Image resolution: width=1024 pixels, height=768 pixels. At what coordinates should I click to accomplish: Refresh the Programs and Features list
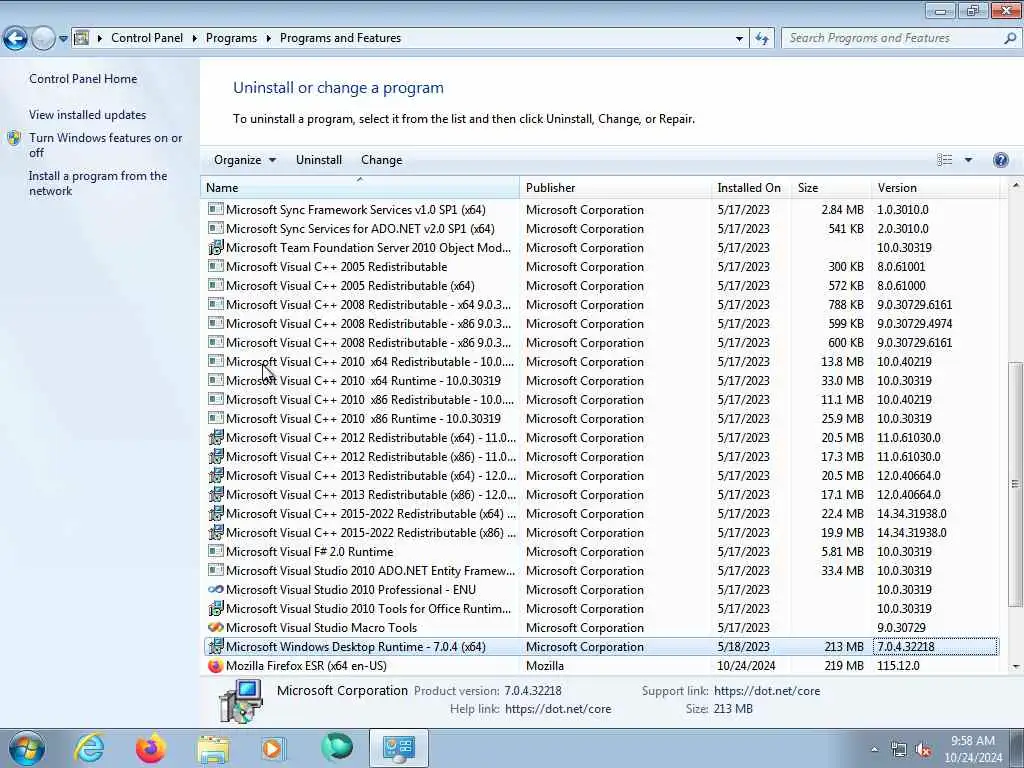[x=761, y=39]
